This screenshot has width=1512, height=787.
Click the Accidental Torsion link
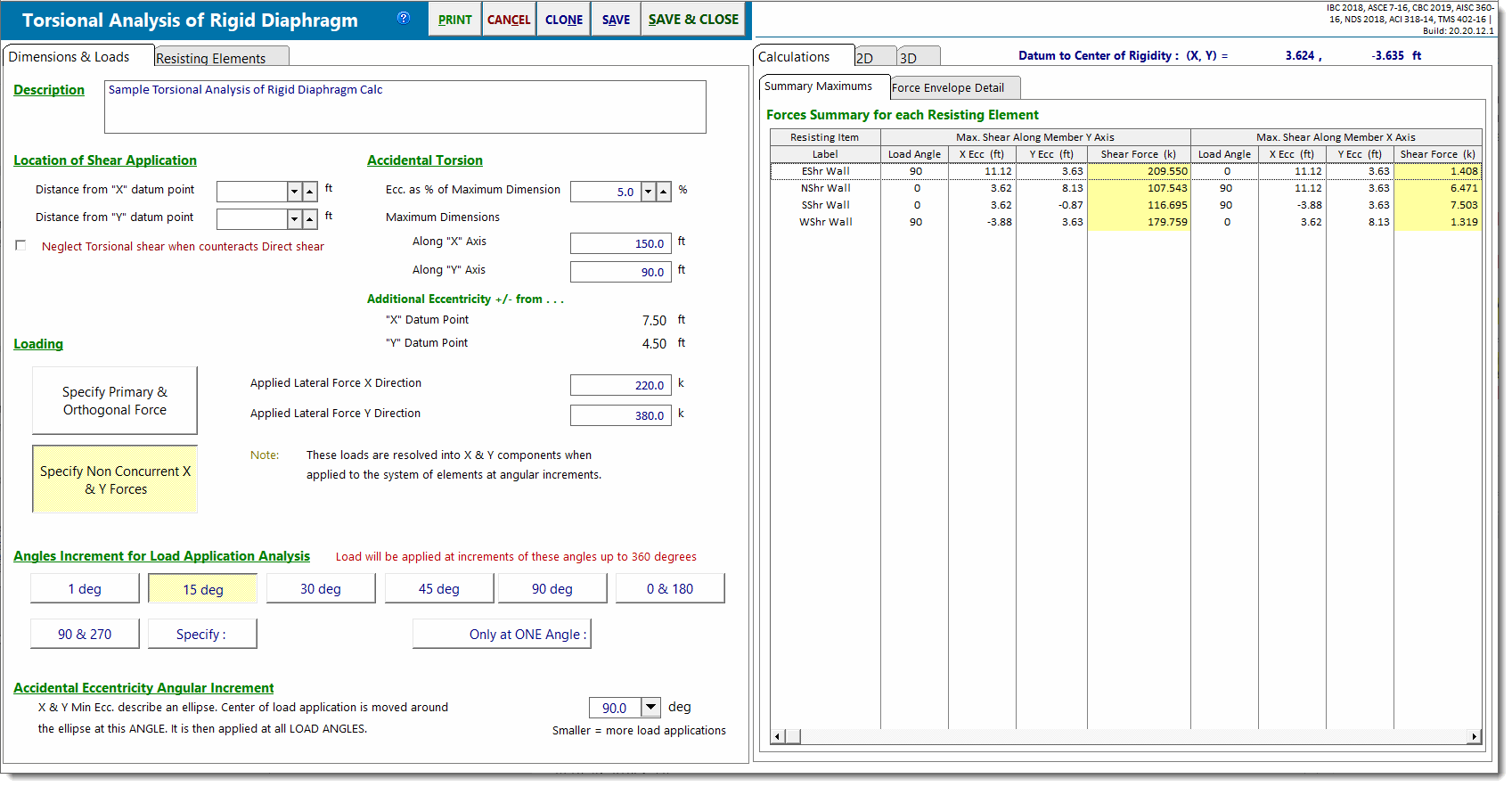pyautogui.click(x=425, y=160)
